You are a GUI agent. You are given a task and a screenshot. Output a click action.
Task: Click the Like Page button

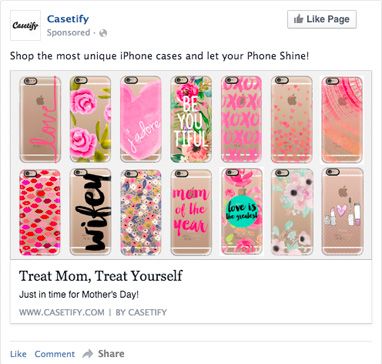point(322,19)
